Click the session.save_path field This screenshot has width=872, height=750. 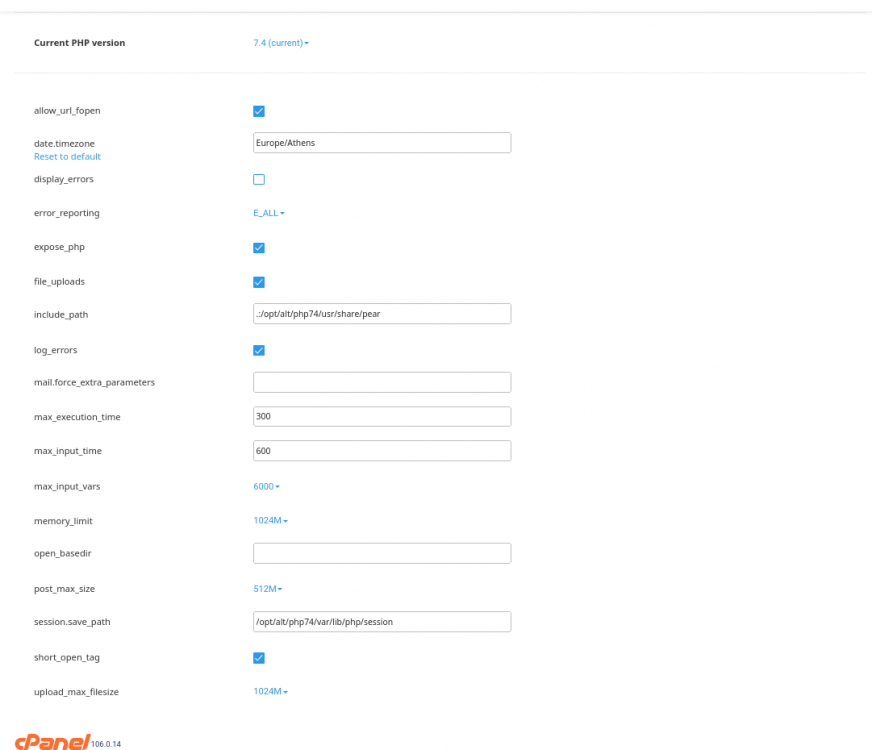pyautogui.click(x=382, y=621)
